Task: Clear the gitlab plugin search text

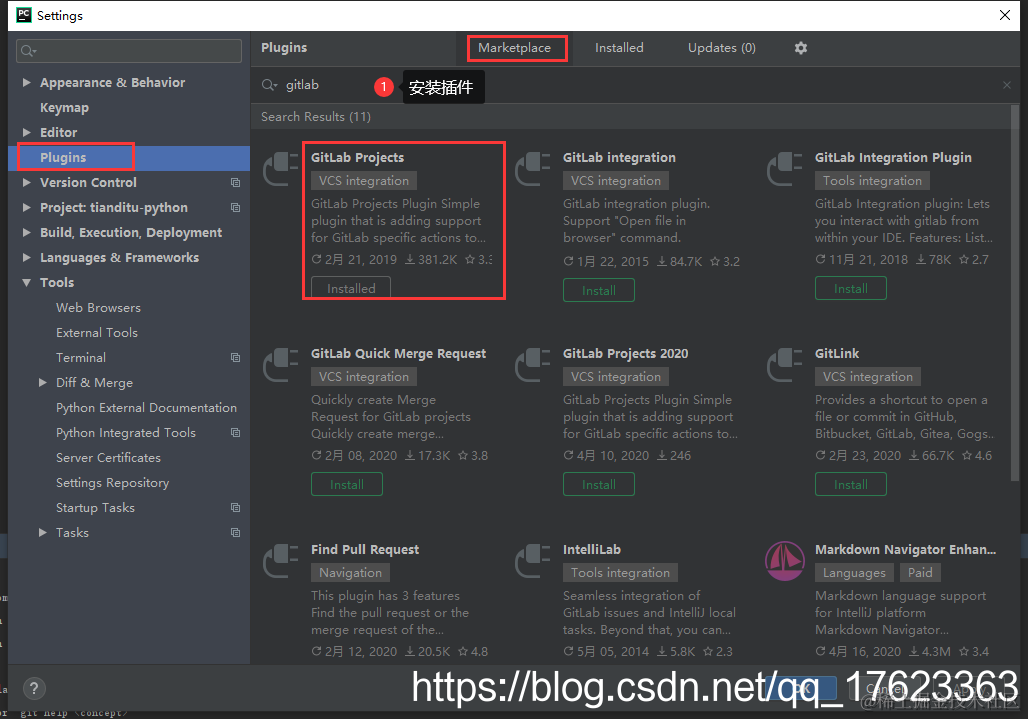Action: pyautogui.click(x=1006, y=85)
